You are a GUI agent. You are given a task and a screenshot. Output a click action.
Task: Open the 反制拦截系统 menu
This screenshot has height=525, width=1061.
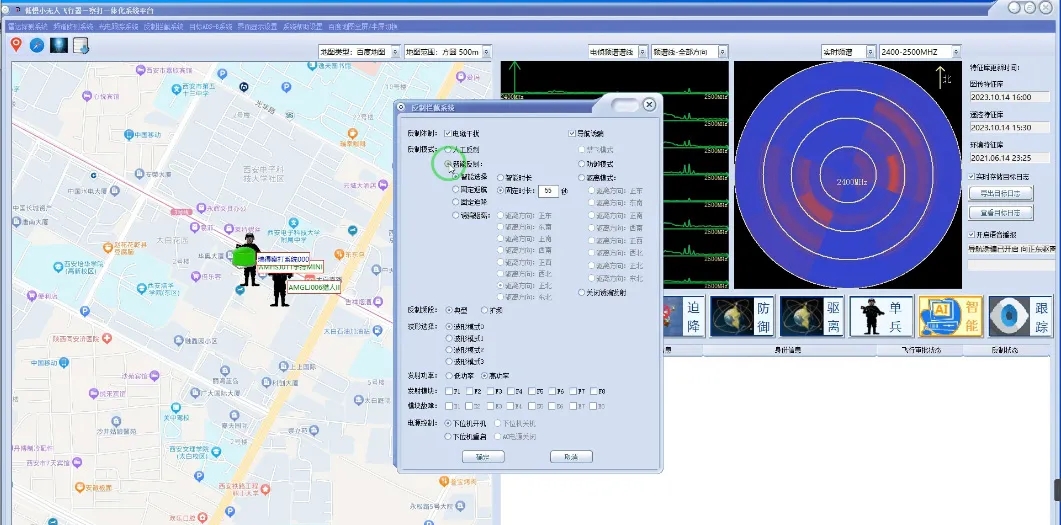[x=164, y=27]
